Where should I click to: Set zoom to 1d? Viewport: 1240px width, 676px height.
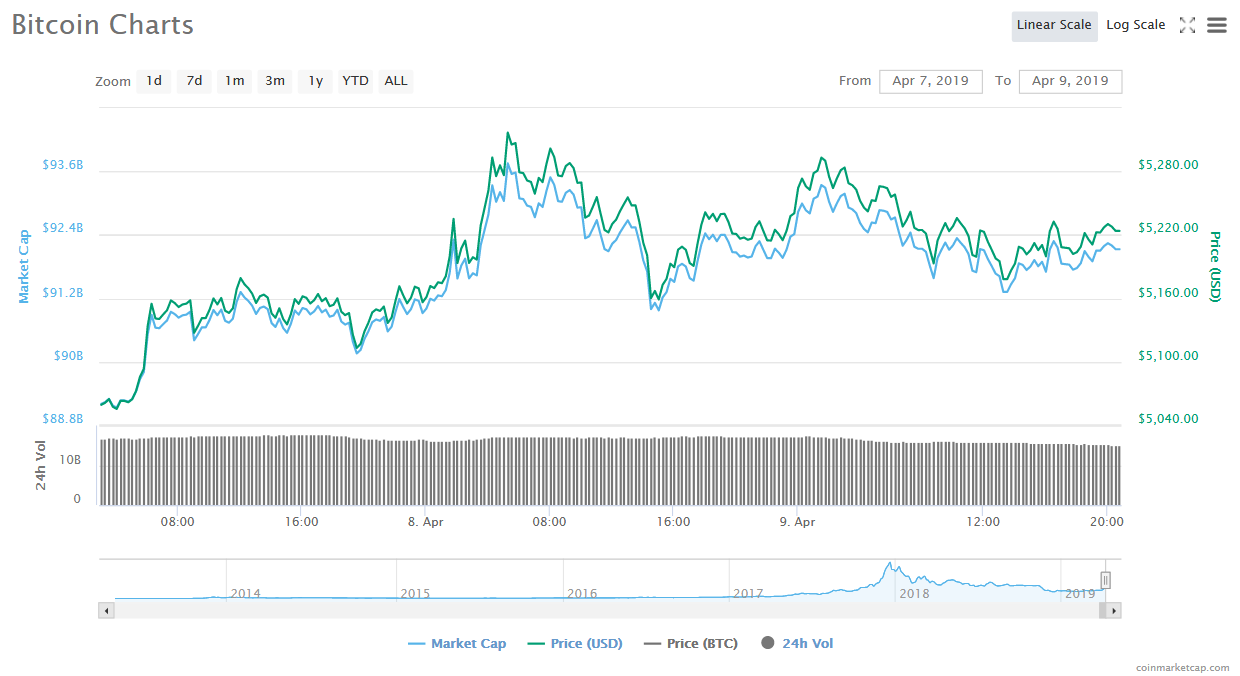[x=154, y=81]
